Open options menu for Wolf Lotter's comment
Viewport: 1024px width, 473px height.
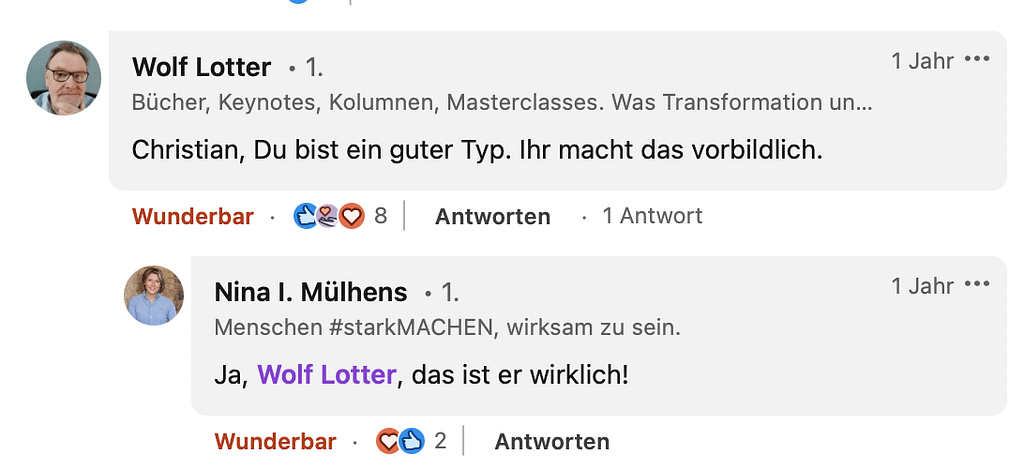[977, 60]
